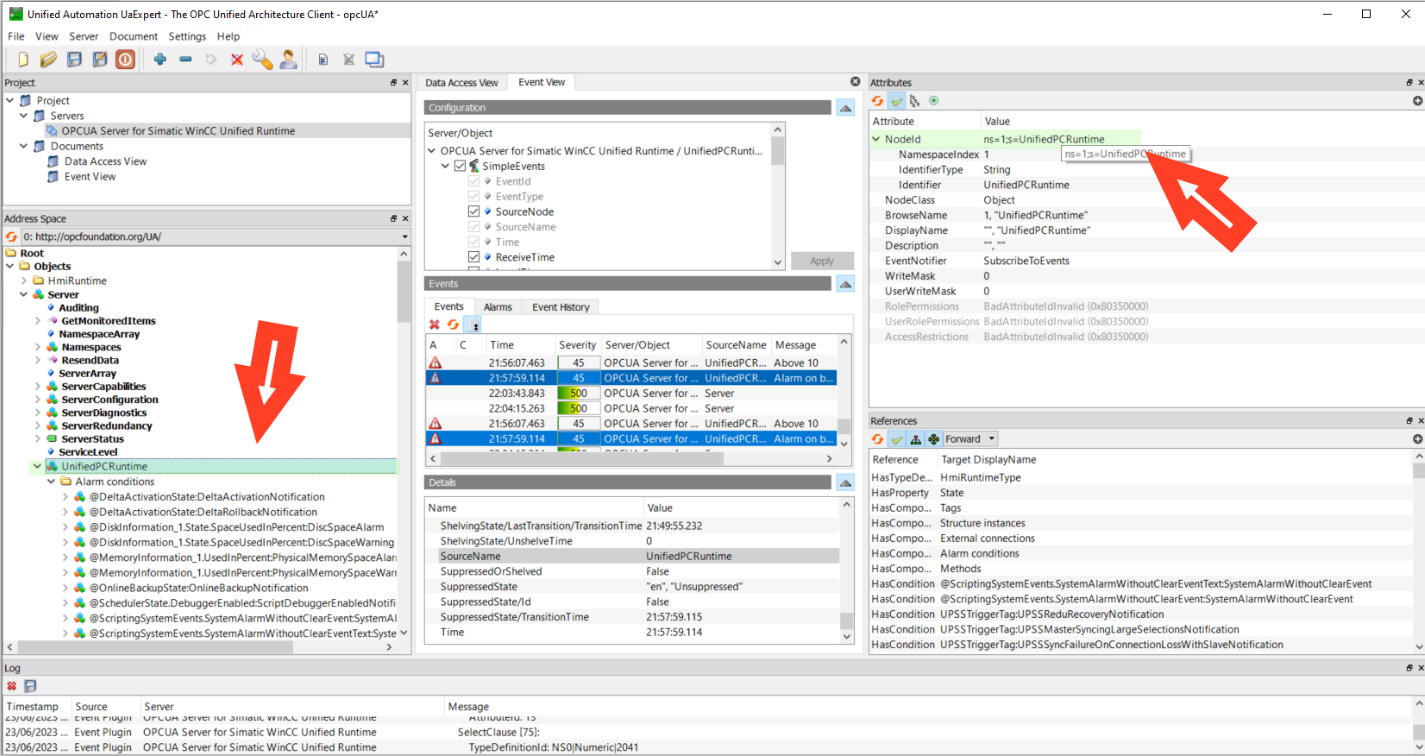
Task: Collapse the Events section with its arrow button
Action: point(845,284)
